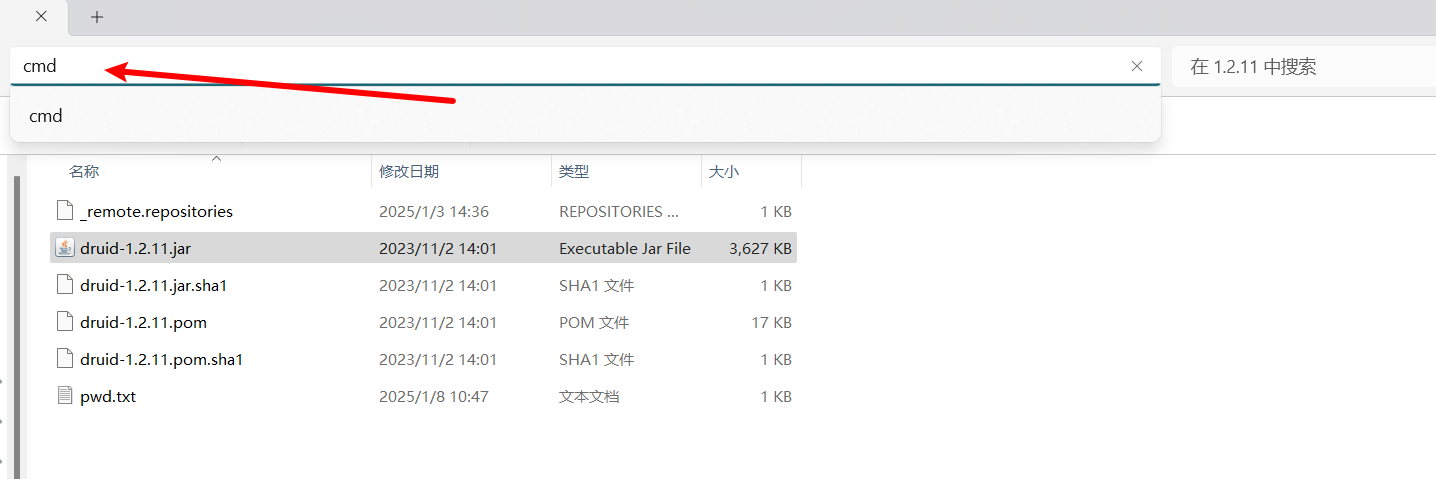Select file name druid-1.2.11.jar
1436x479 pixels.
tap(135, 248)
